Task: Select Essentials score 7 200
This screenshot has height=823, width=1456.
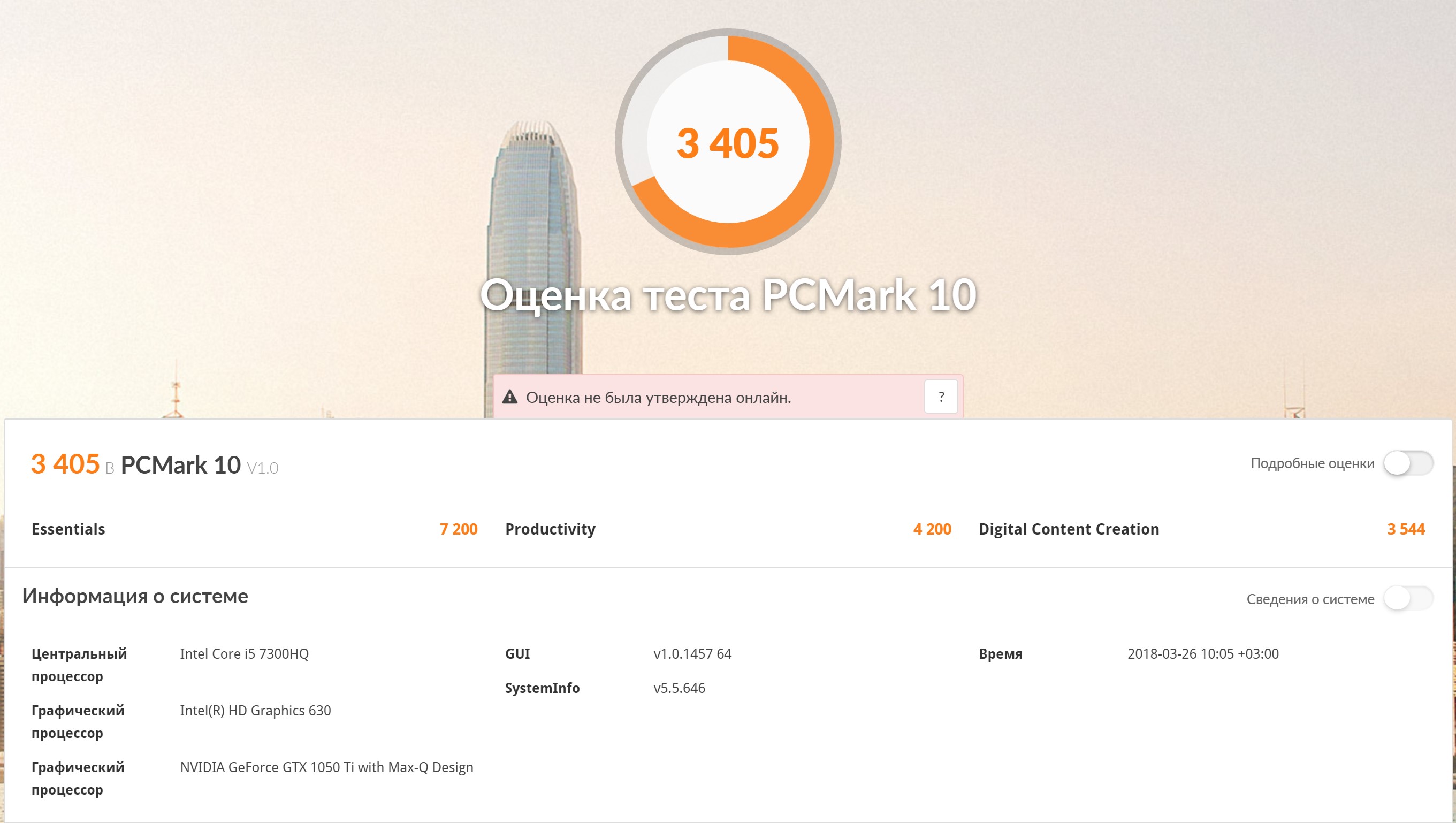Action: click(459, 529)
